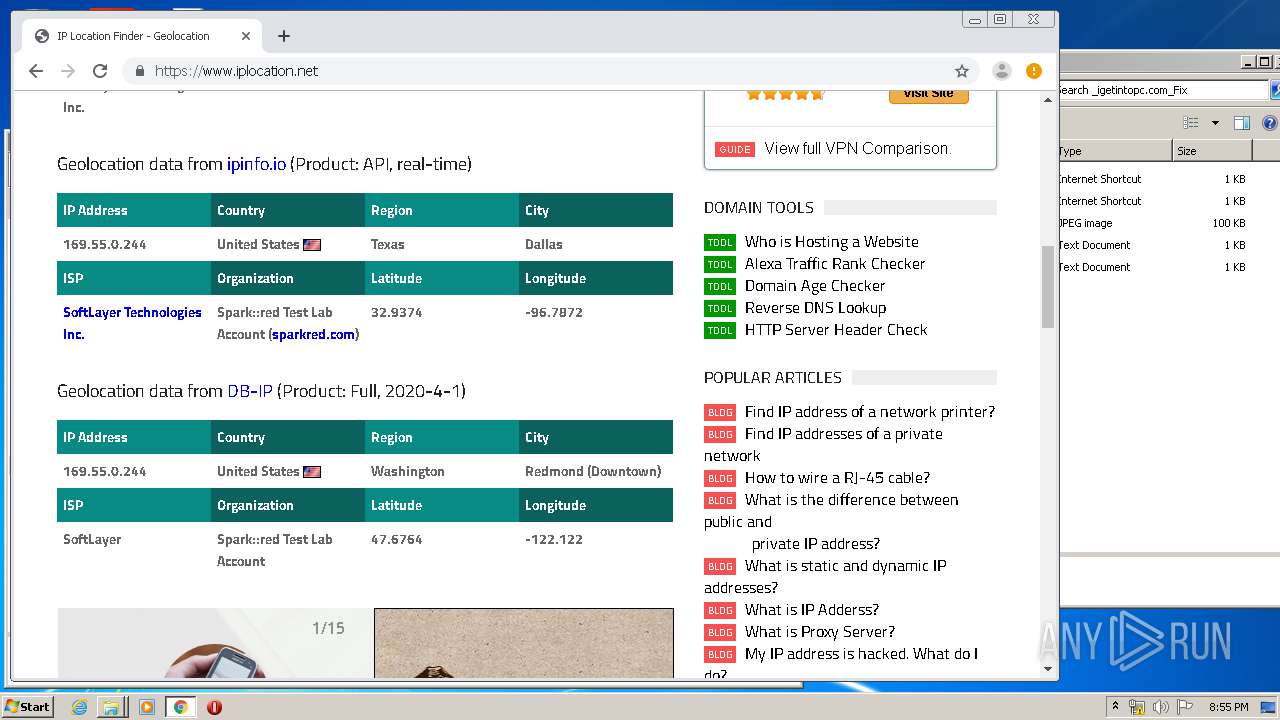Open the DB-IP link
Image resolution: width=1280 pixels, height=720 pixels.
[x=250, y=391]
